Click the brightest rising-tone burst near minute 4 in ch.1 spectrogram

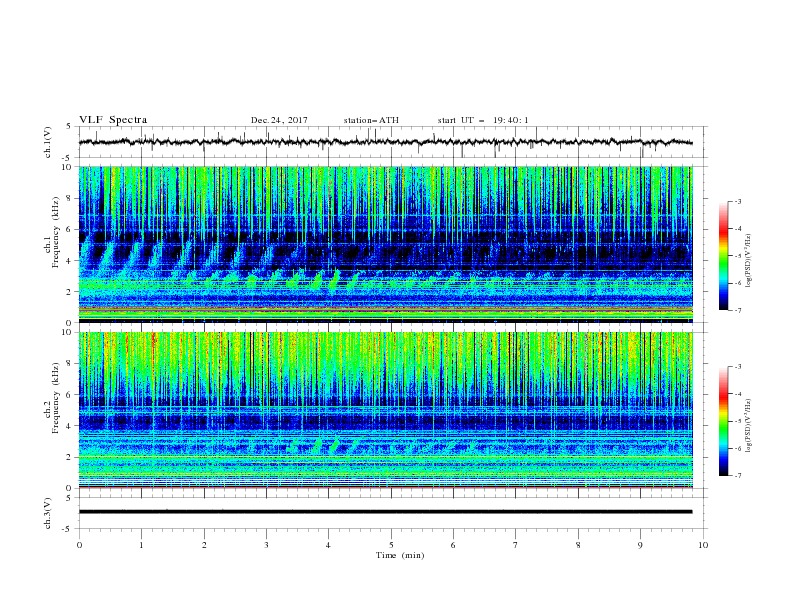334,282
